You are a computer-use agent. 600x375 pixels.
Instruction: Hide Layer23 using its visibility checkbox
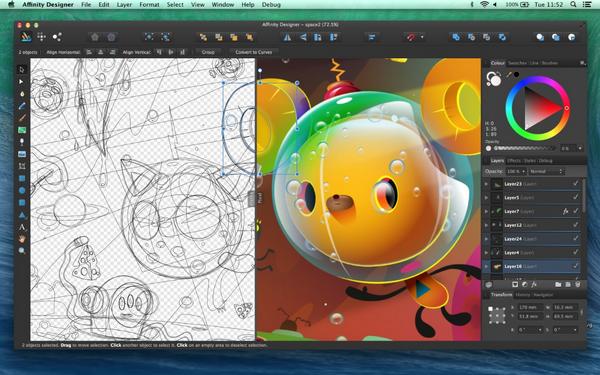(576, 184)
